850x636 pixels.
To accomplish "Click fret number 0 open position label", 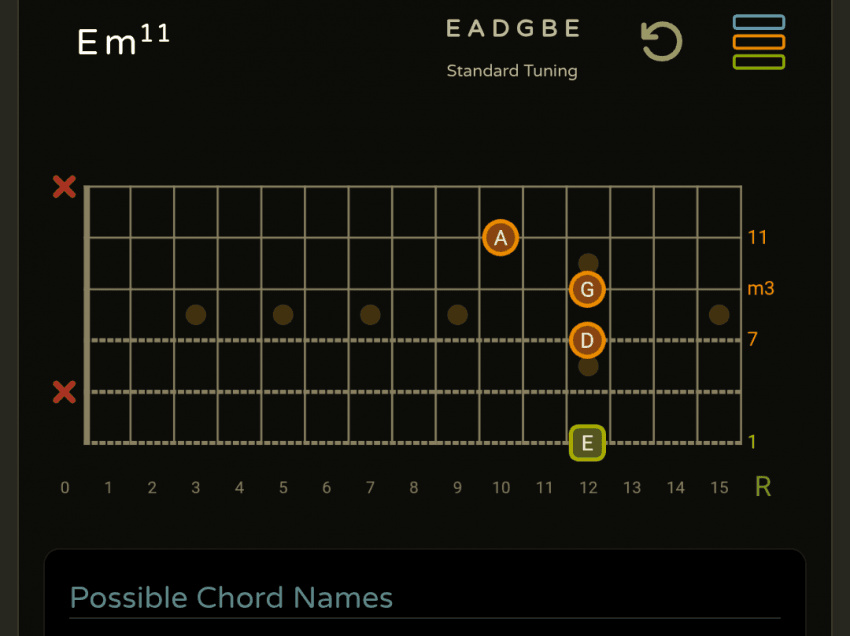I will pyautogui.click(x=65, y=488).
